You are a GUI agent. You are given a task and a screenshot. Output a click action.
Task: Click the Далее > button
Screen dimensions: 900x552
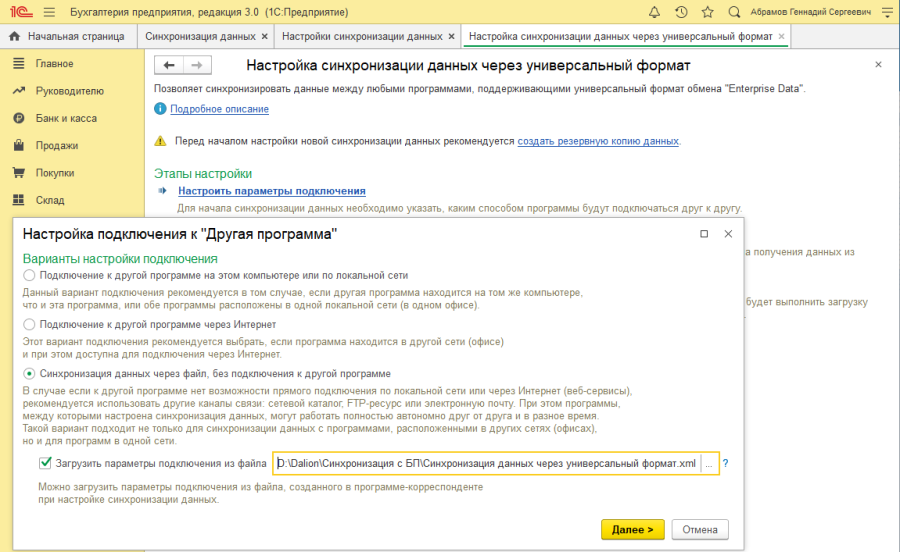pos(633,530)
